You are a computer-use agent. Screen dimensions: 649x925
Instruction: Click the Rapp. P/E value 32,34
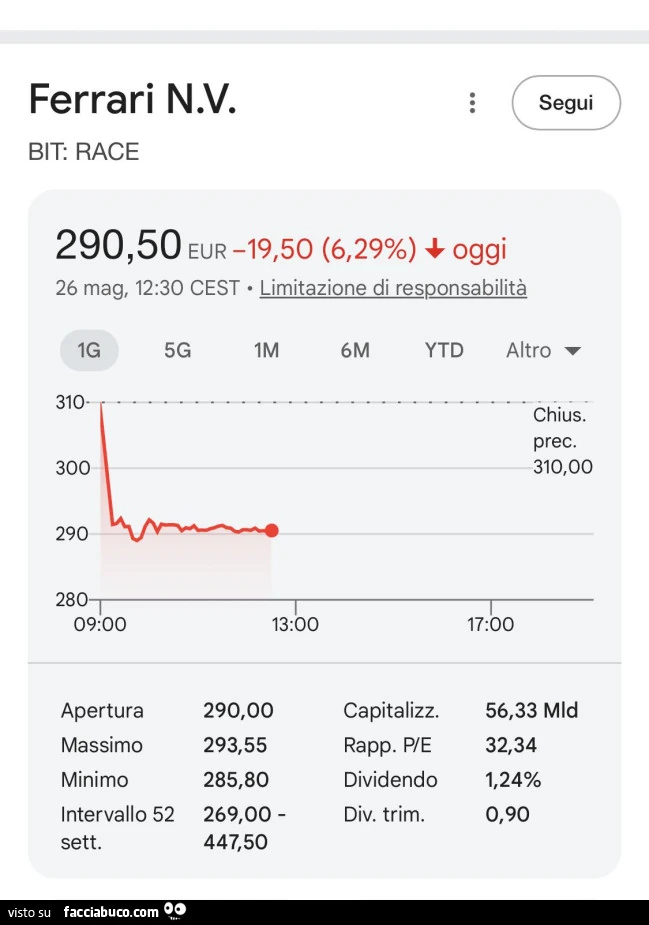pos(511,745)
